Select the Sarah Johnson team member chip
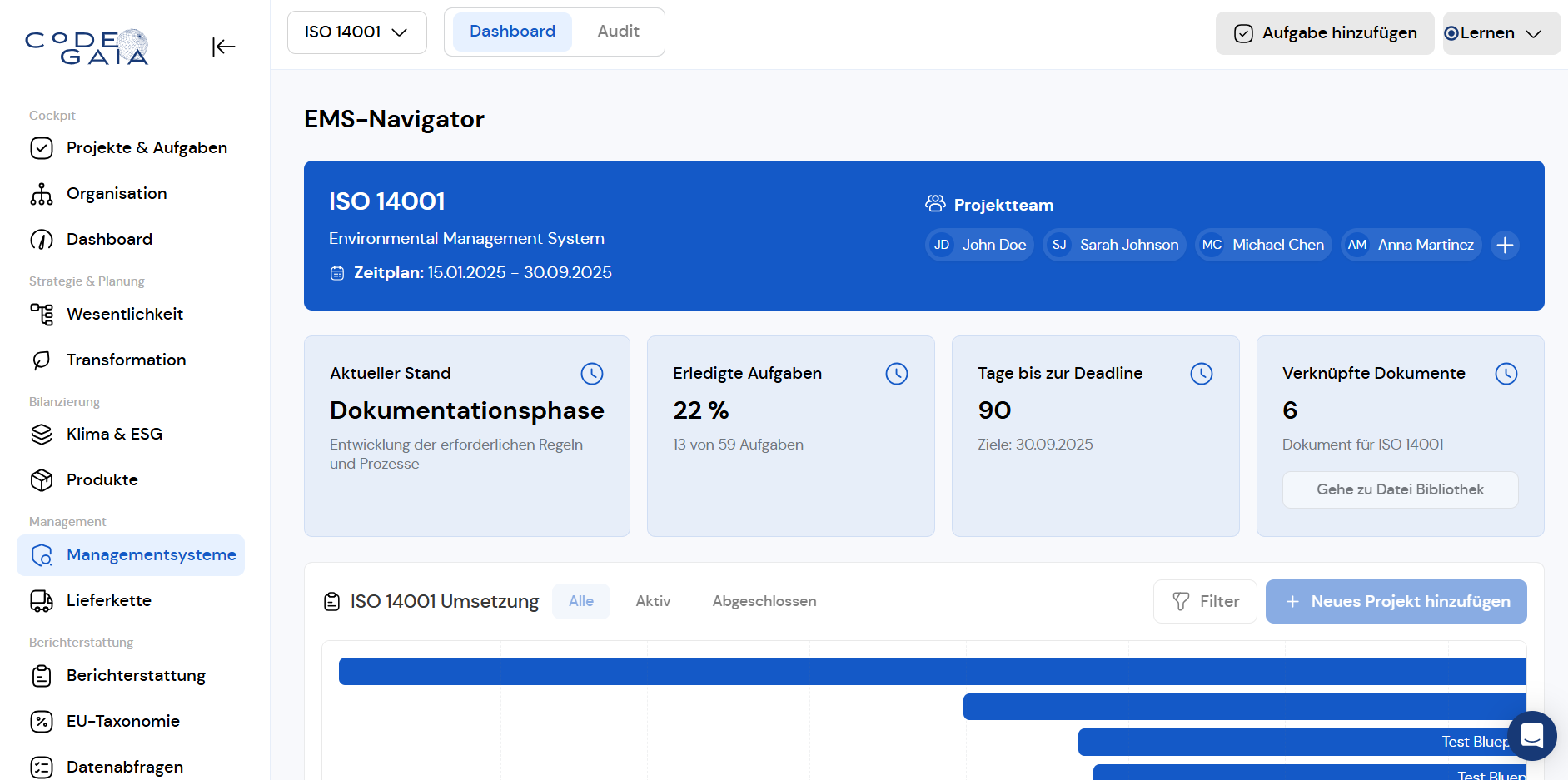The width and height of the screenshot is (1568, 780). (1114, 245)
